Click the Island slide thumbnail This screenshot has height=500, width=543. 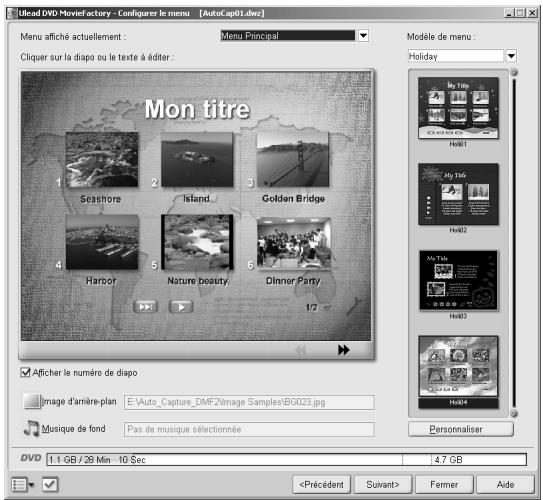coord(197,160)
